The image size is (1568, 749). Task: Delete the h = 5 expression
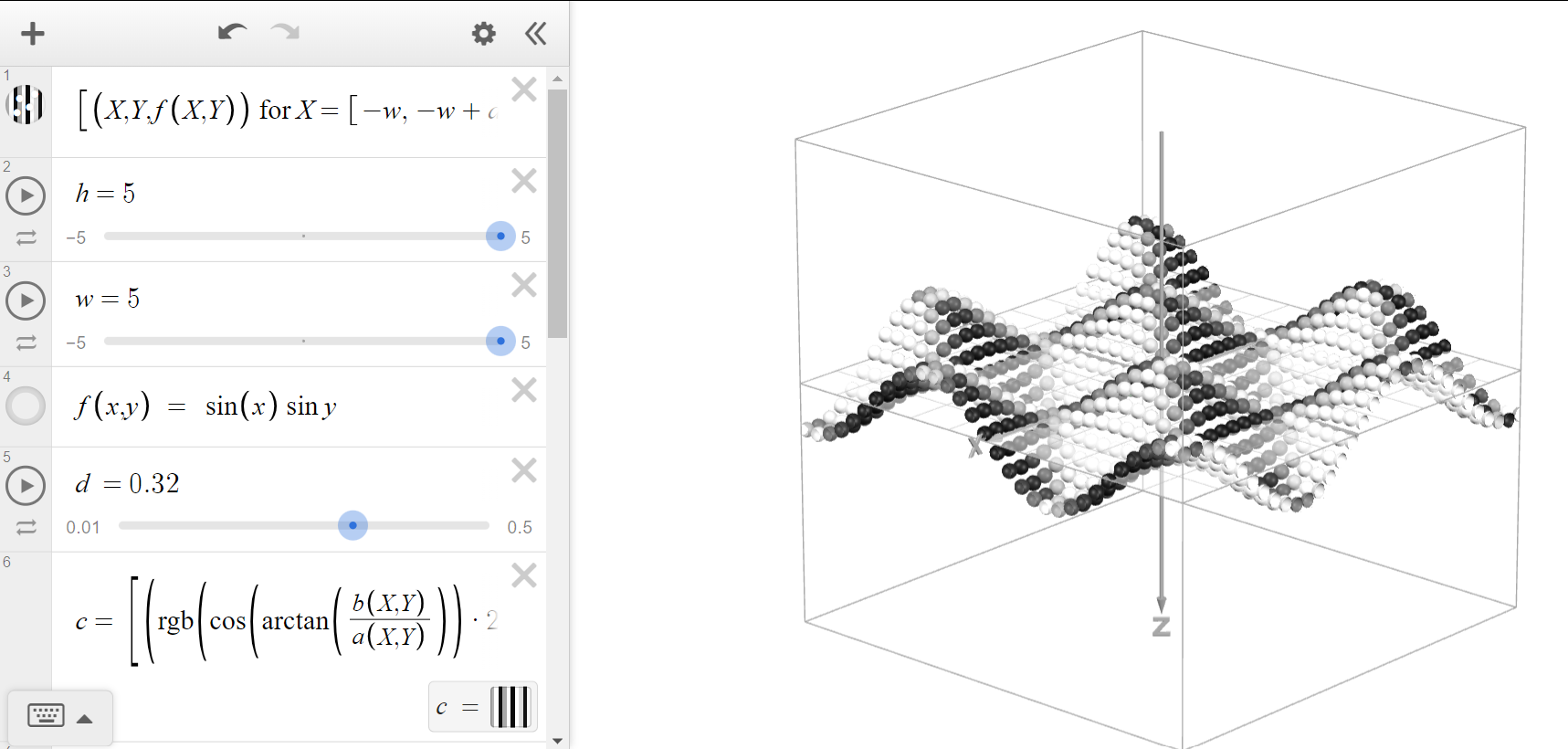click(x=524, y=181)
